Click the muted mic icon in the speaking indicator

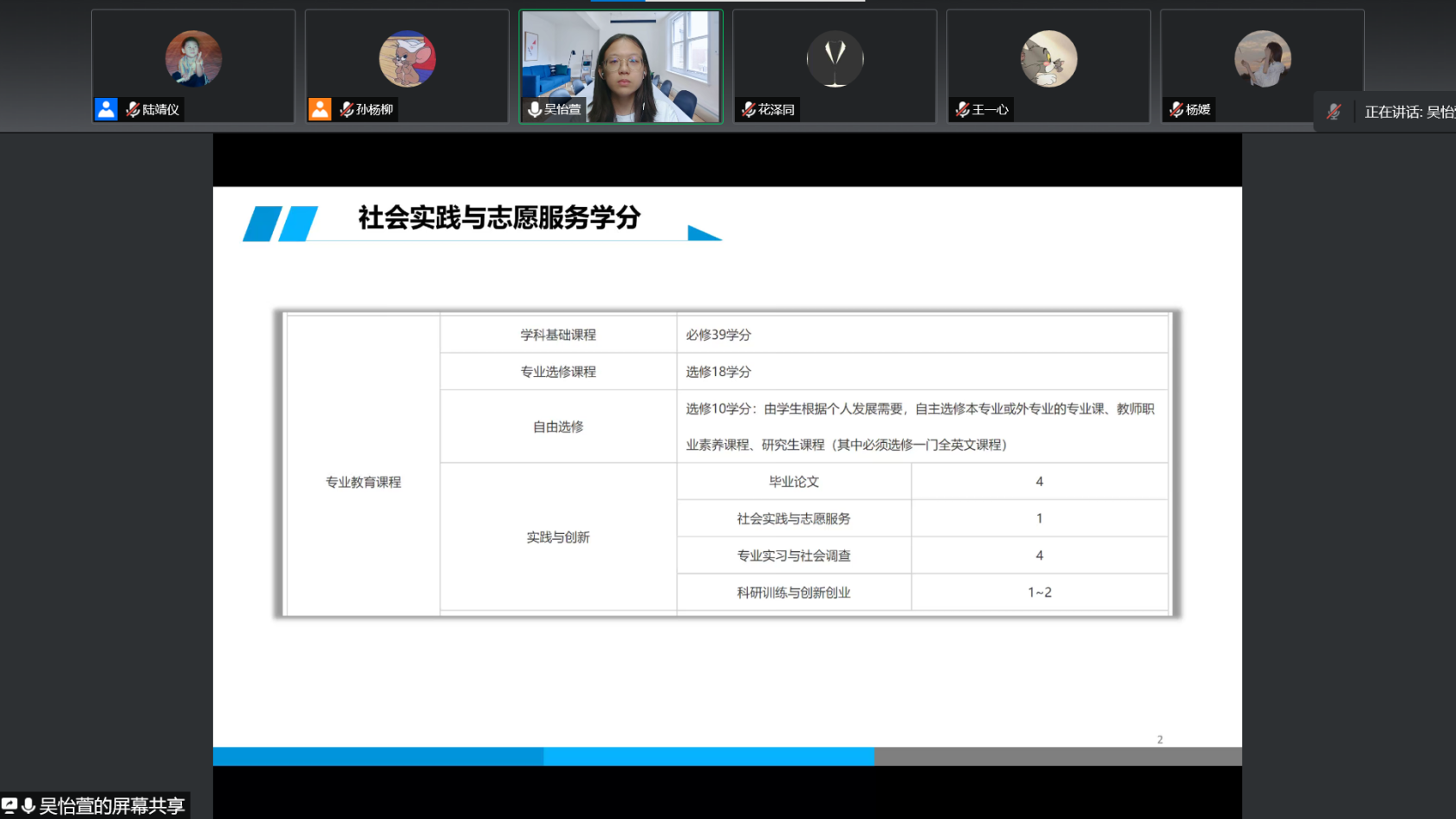point(1334,111)
